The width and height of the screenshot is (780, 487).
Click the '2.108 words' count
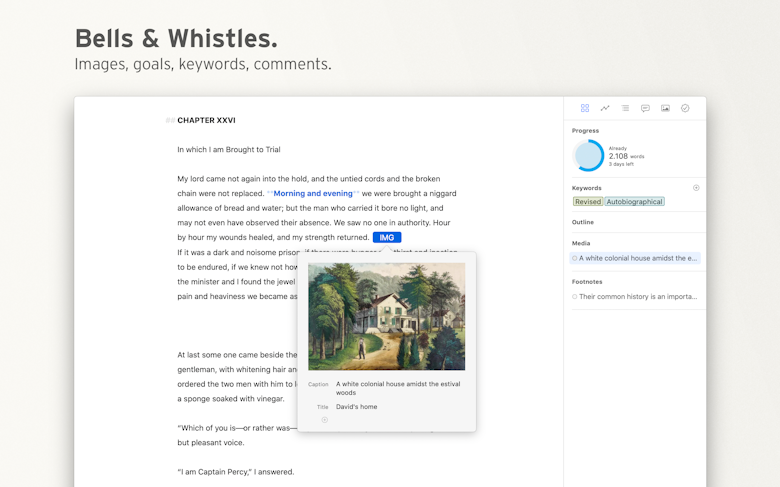click(626, 156)
